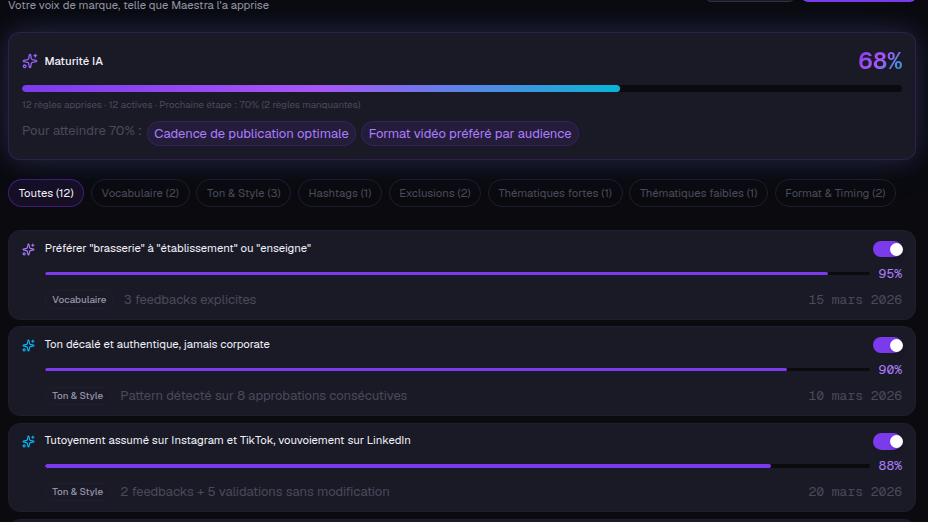Filter by Vocabulaire (2)
The height and width of the screenshot is (522, 928).
[140, 193]
